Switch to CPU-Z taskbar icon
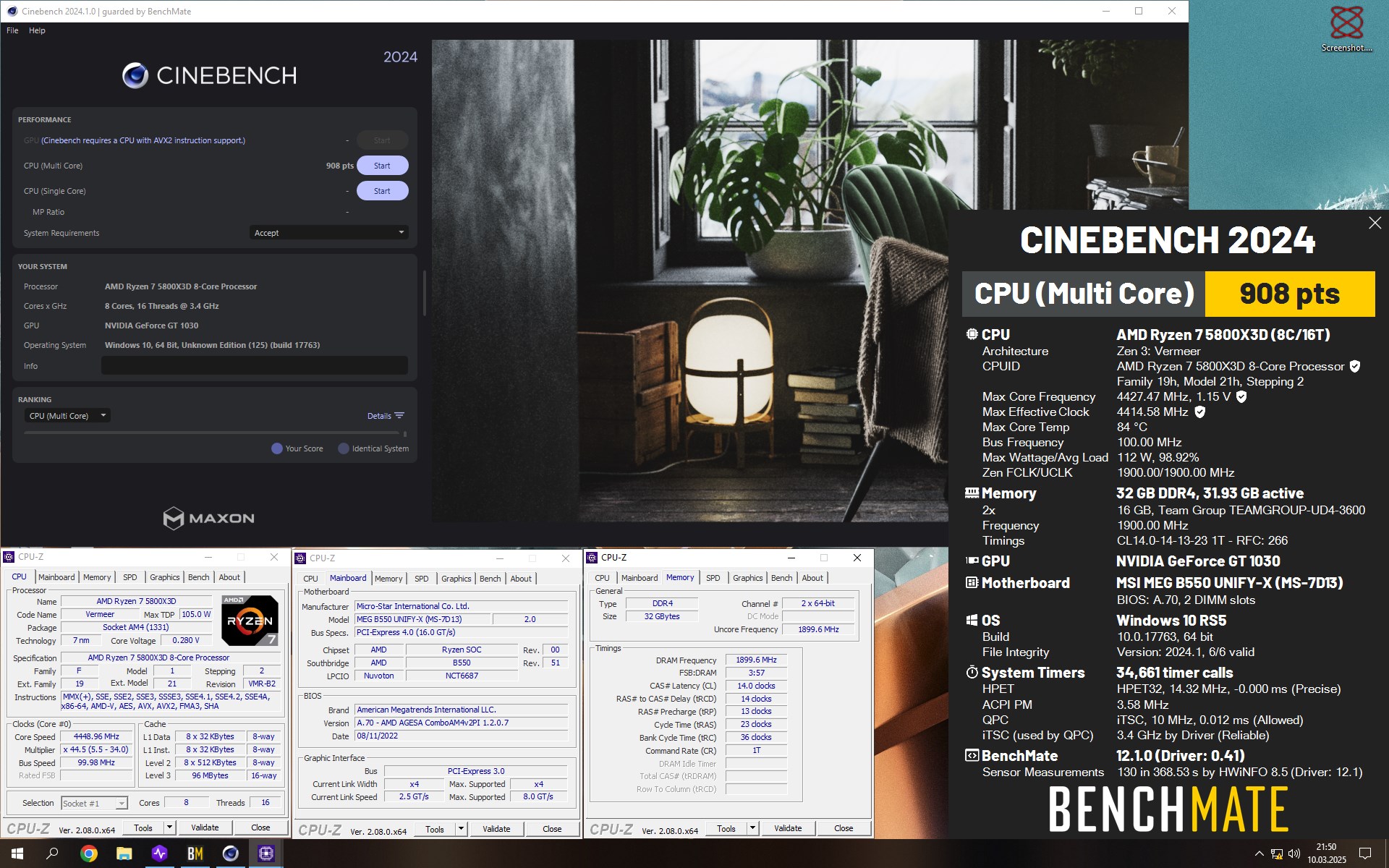 point(266,854)
